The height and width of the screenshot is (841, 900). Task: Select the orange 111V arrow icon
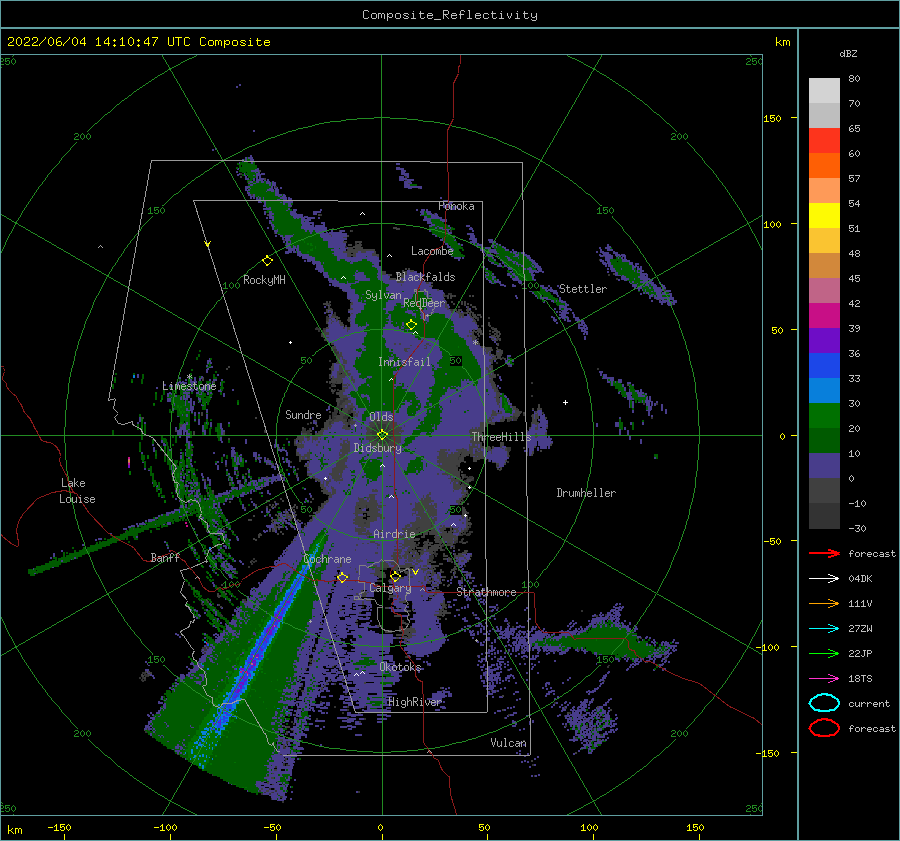coord(824,603)
